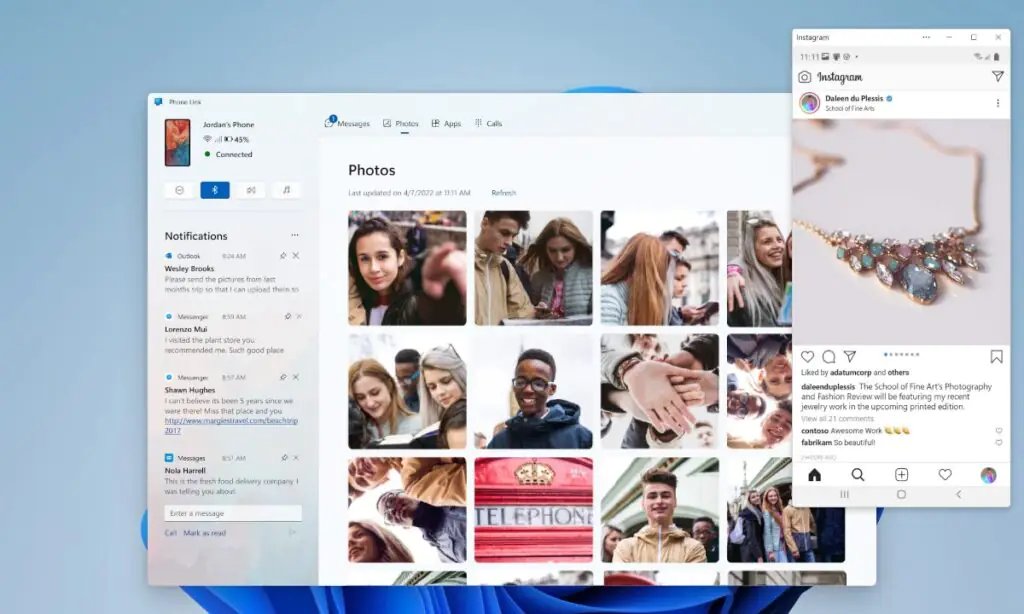Open Instagram direct messages paper plane
The height and width of the screenshot is (614, 1024).
tap(997, 77)
